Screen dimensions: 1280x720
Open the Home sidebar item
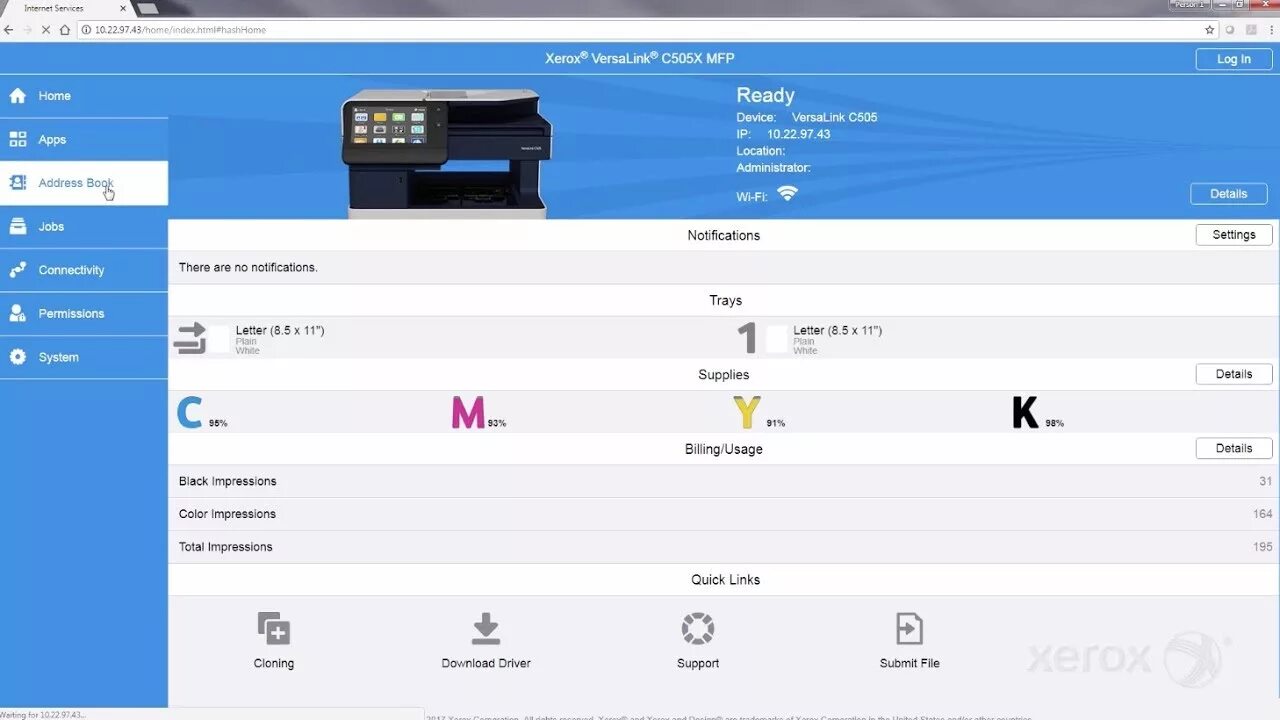point(84,96)
